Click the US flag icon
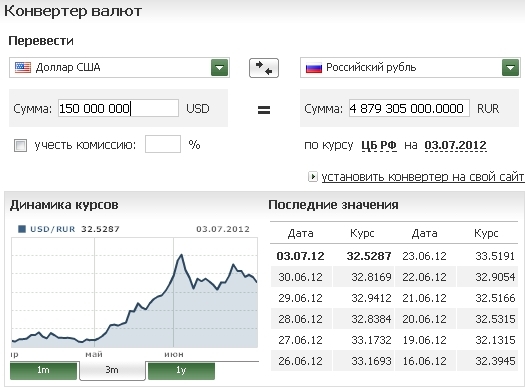Image resolution: width=525 pixels, height=388 pixels. point(23,67)
